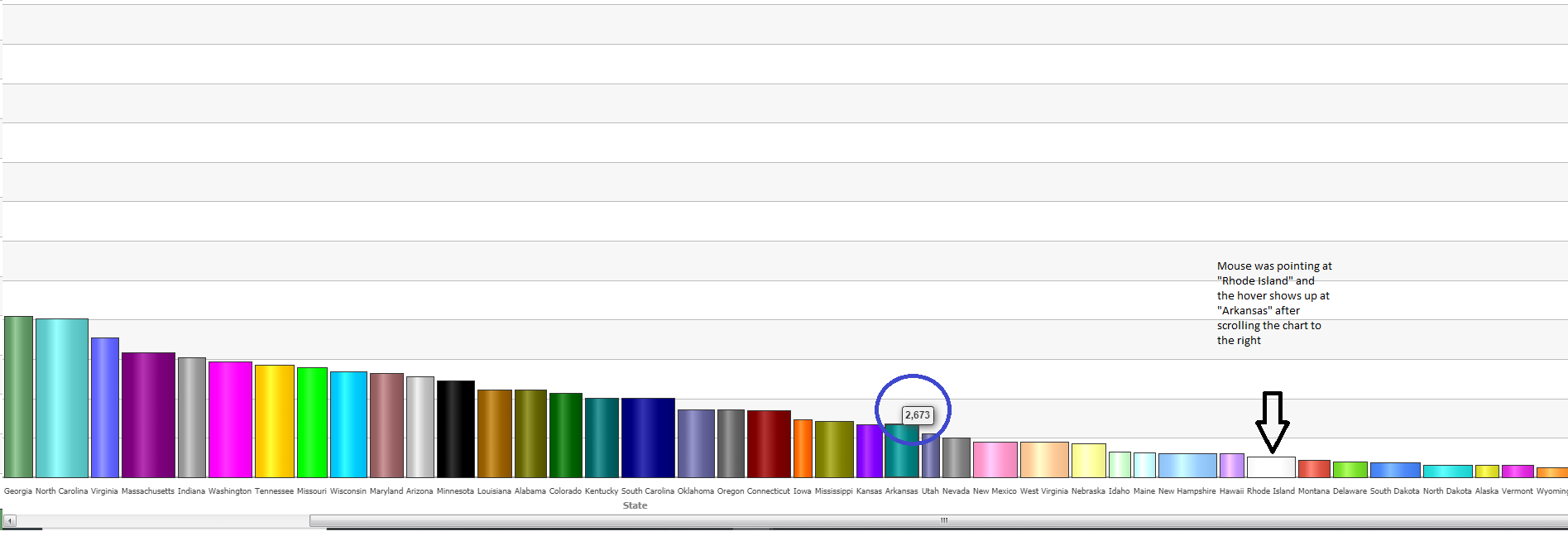Select the red Montana bar
Image resolution: width=1568 pixels, height=536 pixels.
tap(1314, 469)
